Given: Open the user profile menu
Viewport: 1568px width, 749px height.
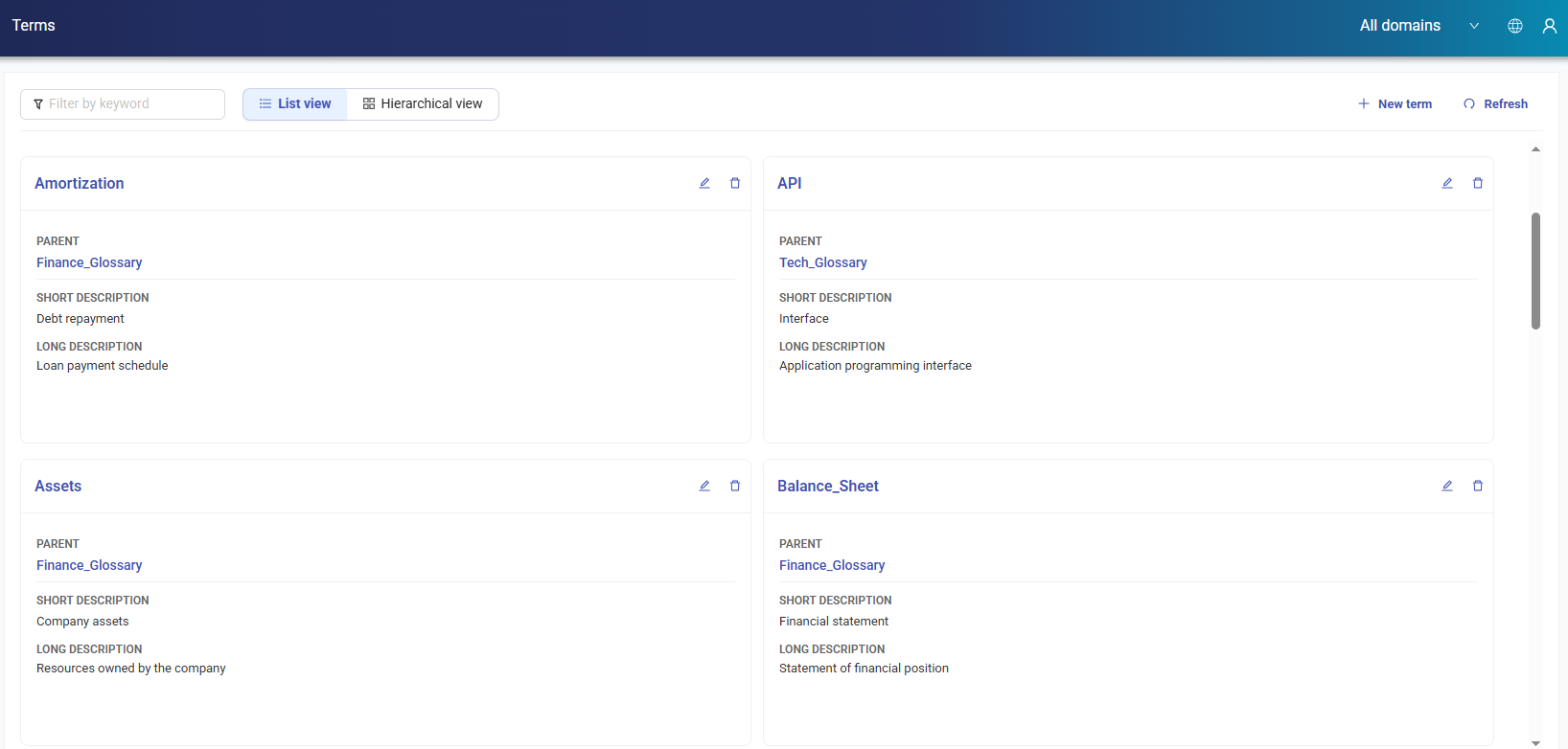Looking at the screenshot, I should click(x=1549, y=26).
